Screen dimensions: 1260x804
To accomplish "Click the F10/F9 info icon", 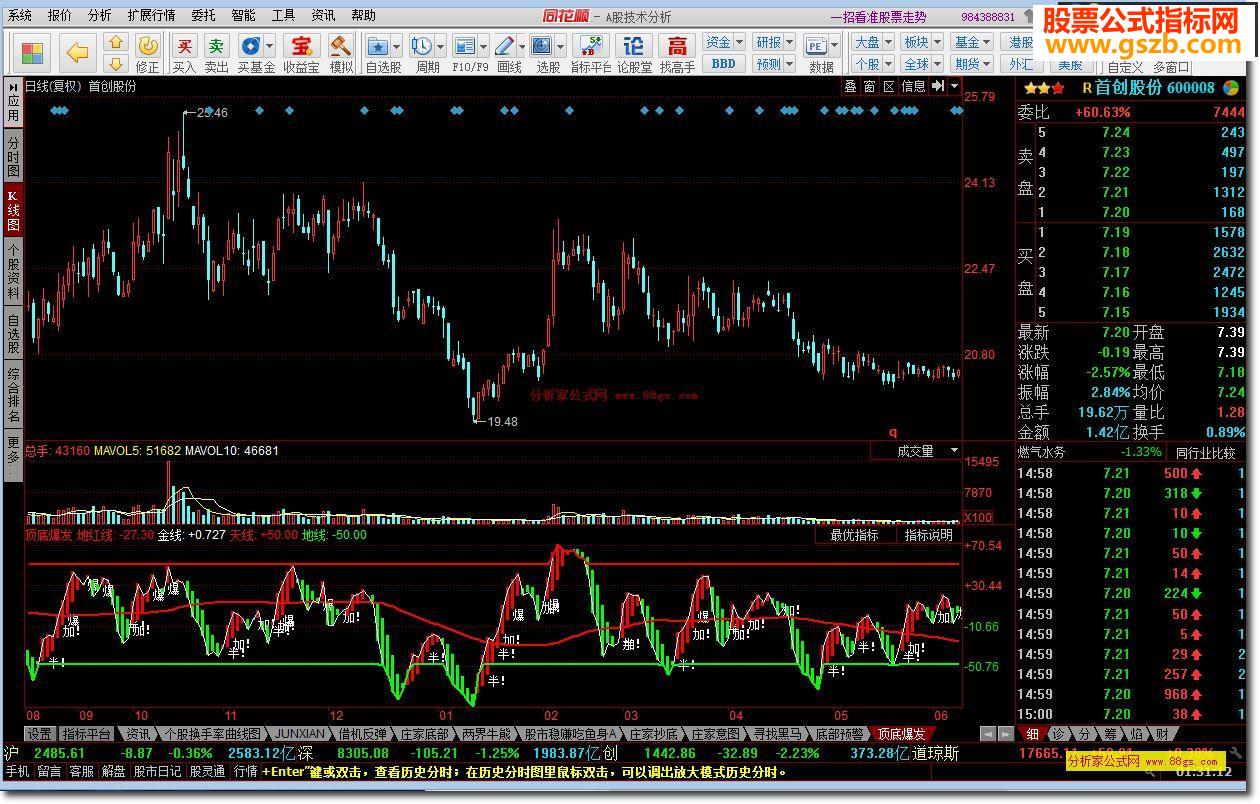I will point(464,46).
